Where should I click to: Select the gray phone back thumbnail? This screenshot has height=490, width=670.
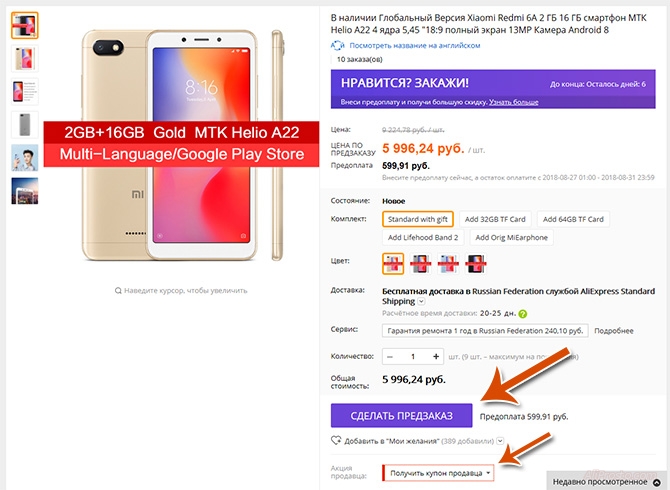(x=25, y=124)
